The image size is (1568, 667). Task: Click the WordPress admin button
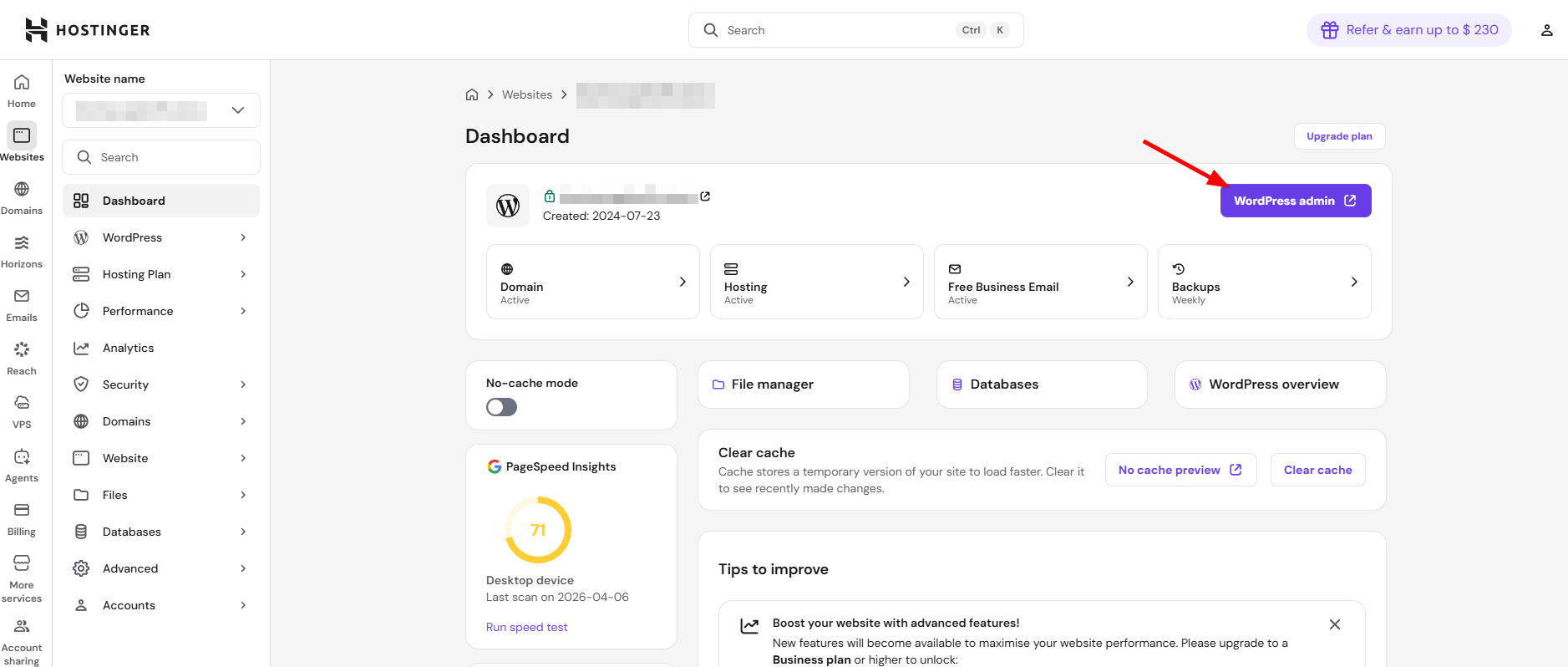(1295, 201)
